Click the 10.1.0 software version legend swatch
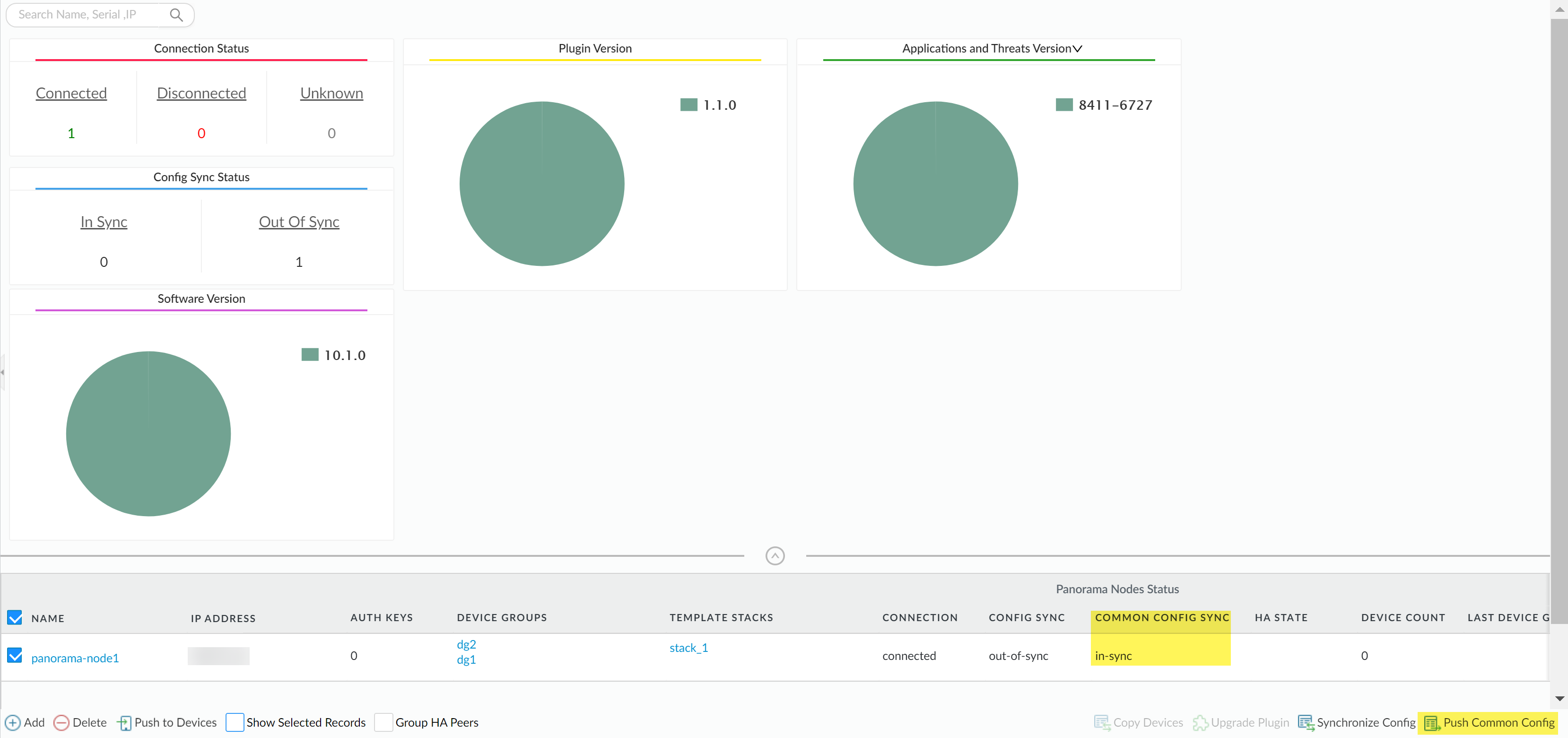 (310, 355)
